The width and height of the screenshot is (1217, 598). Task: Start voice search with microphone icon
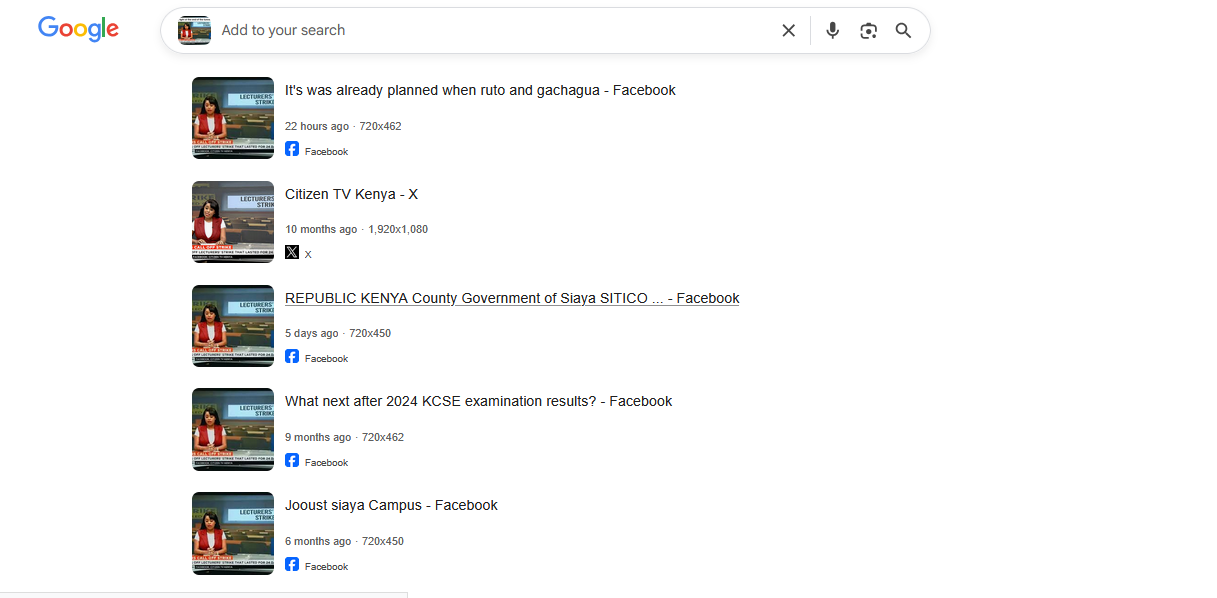coord(832,31)
